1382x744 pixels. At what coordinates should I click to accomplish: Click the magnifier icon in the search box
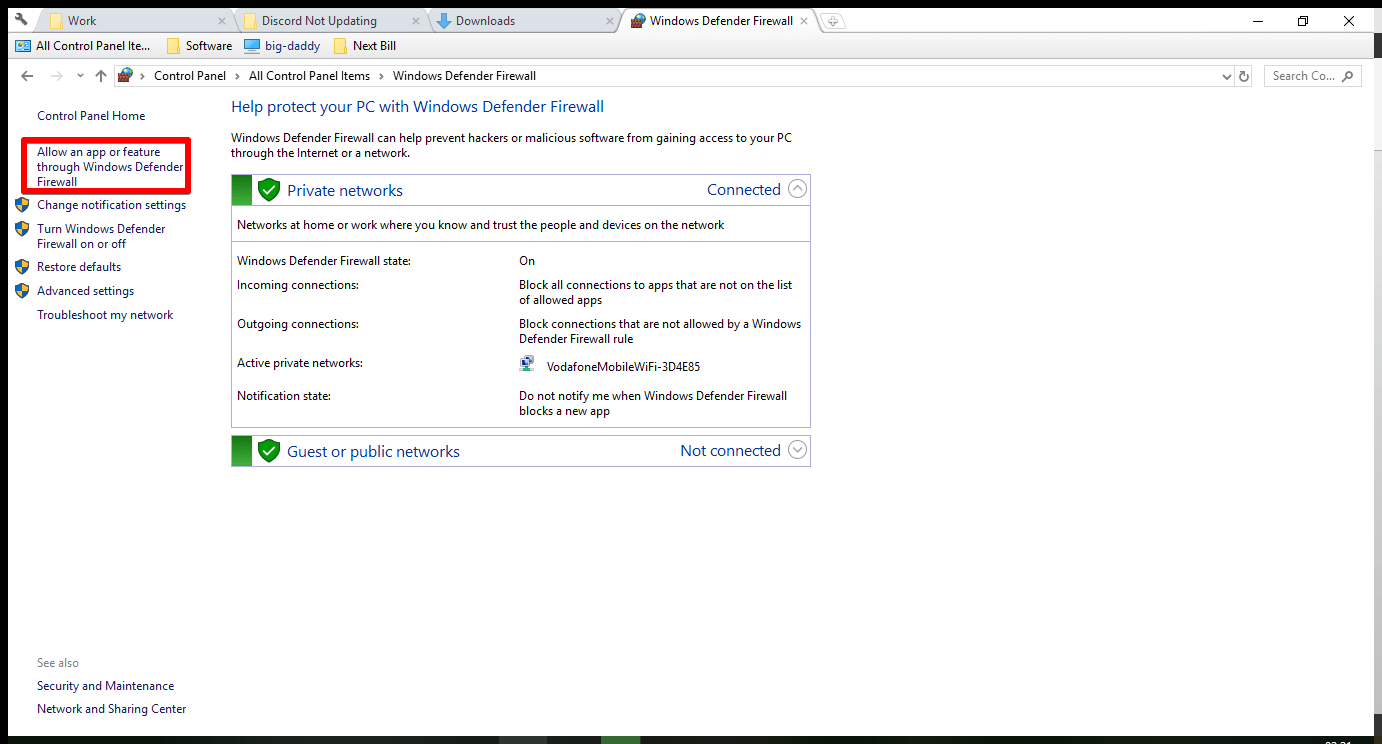pos(1346,75)
